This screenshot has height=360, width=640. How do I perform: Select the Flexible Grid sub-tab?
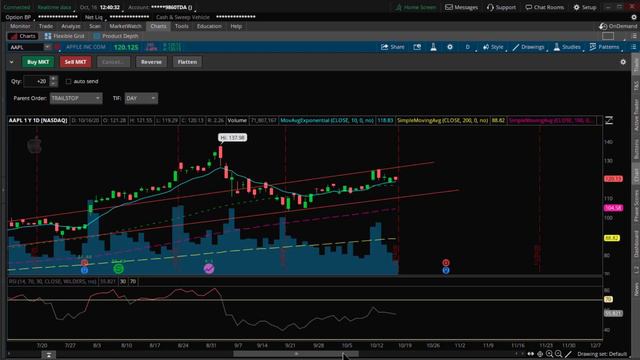[64, 36]
